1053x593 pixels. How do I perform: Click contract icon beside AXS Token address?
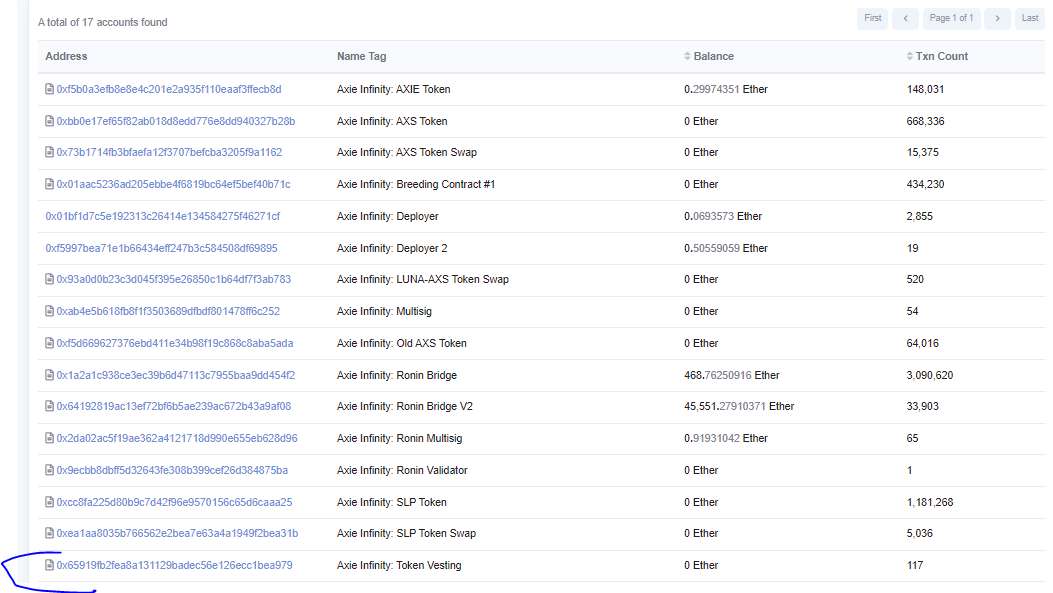[x=49, y=121]
